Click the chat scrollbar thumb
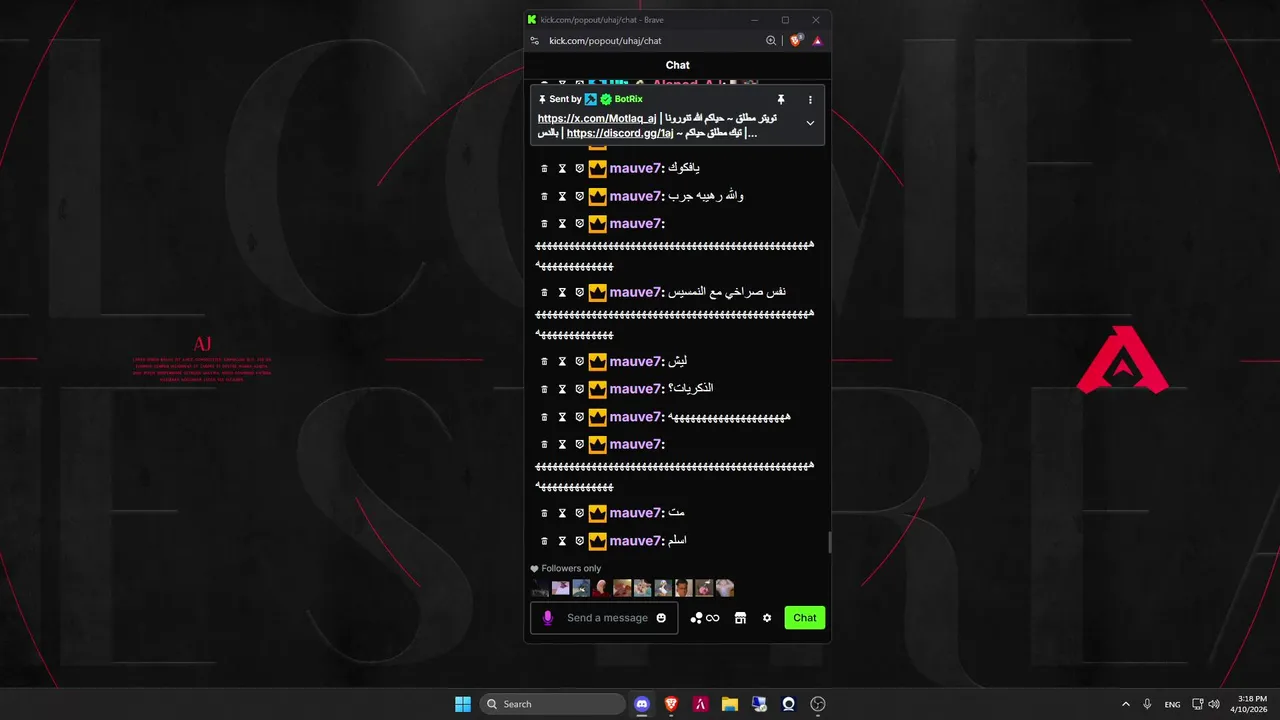Screen dimensions: 1280x720 click(829, 542)
